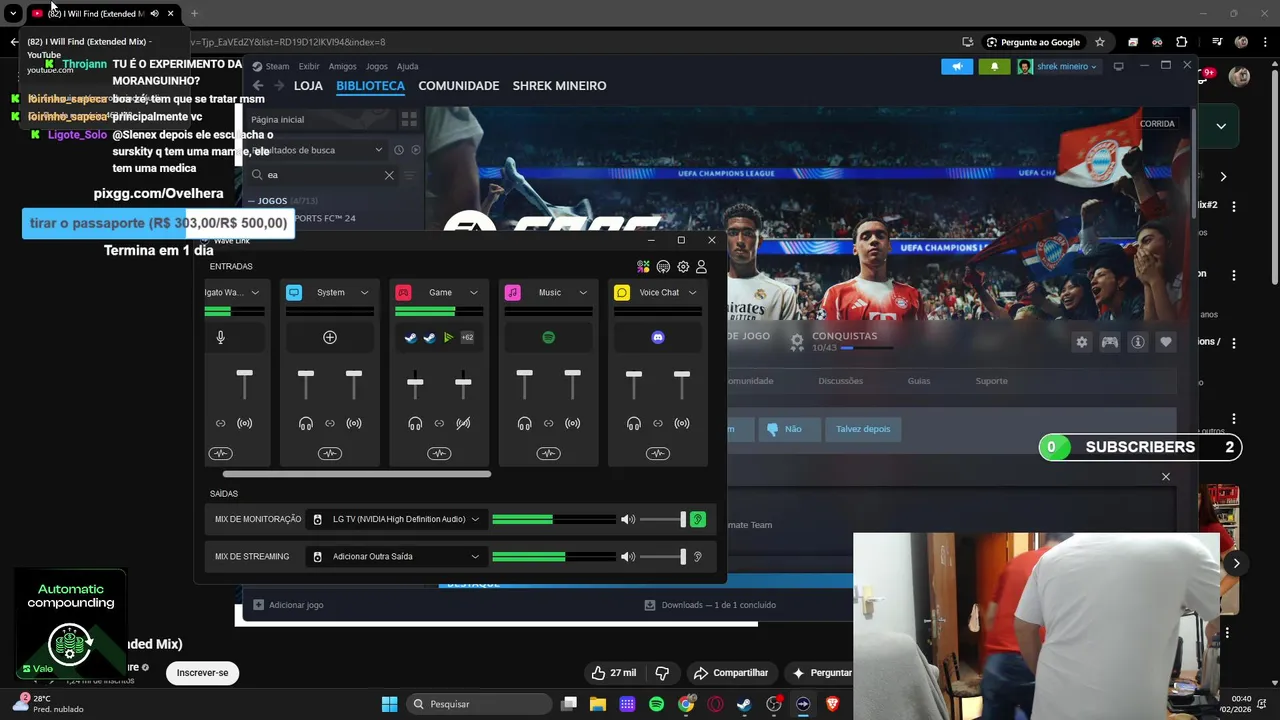Expand the System channel dropdown
This screenshot has height=720, width=1280.
tap(364, 293)
